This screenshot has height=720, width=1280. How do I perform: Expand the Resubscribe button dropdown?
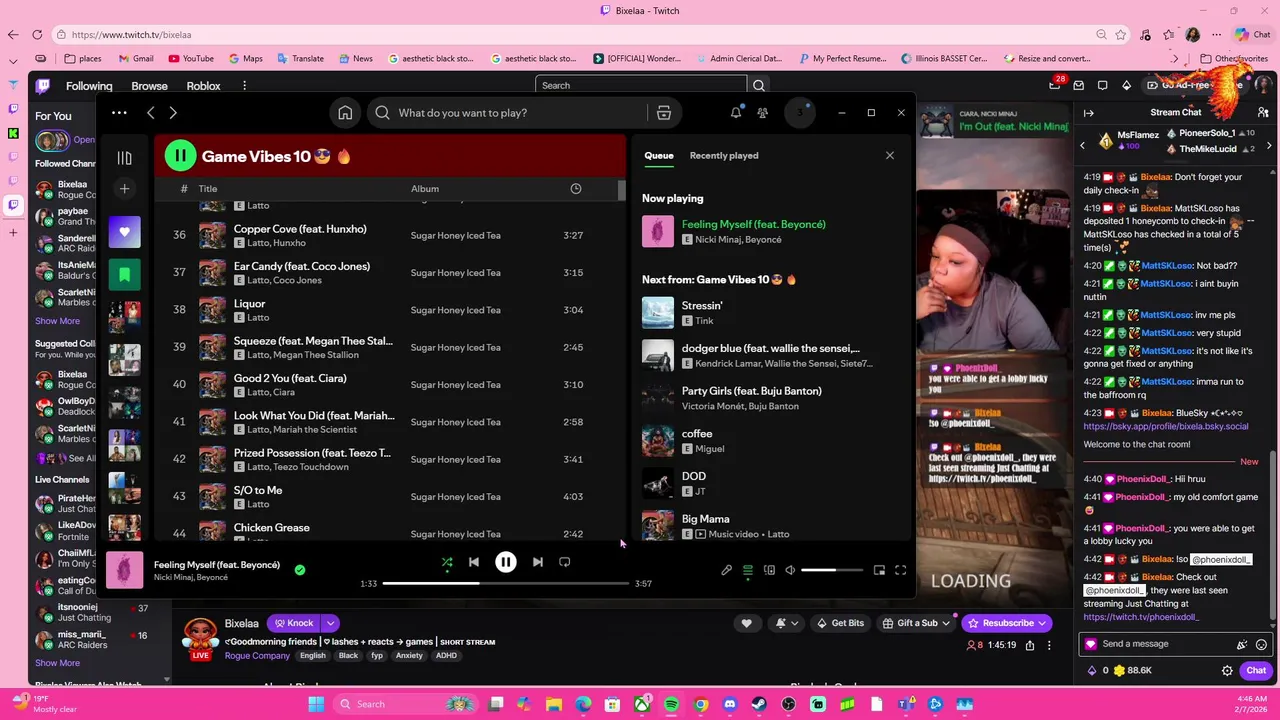pos(1042,623)
